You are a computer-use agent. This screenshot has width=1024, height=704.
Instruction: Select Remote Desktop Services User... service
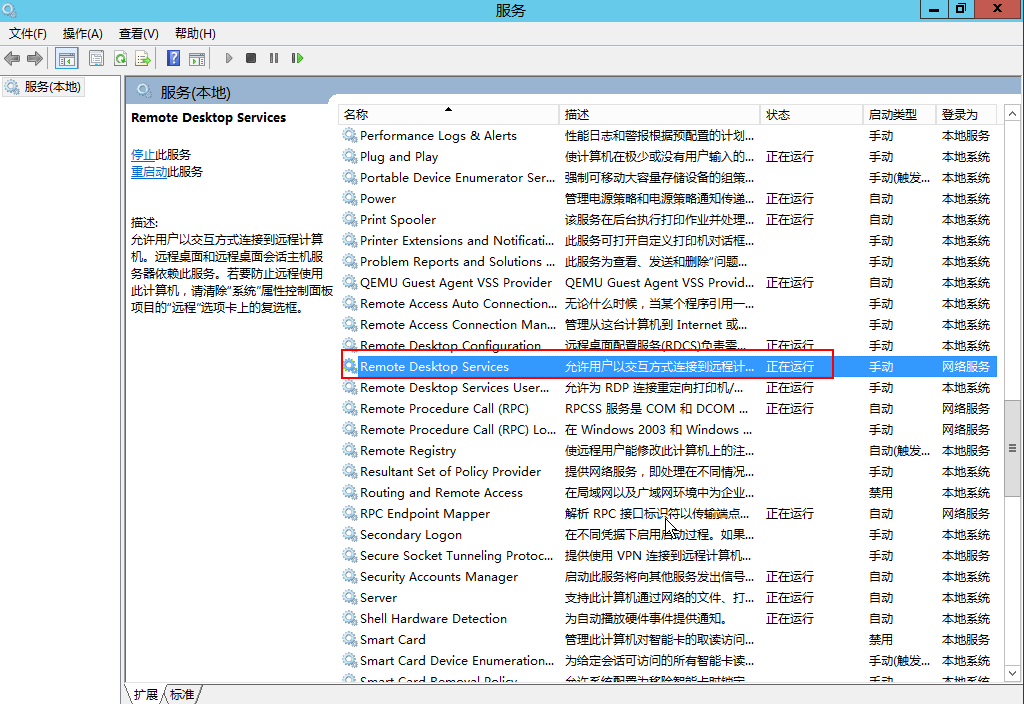pos(667,387)
